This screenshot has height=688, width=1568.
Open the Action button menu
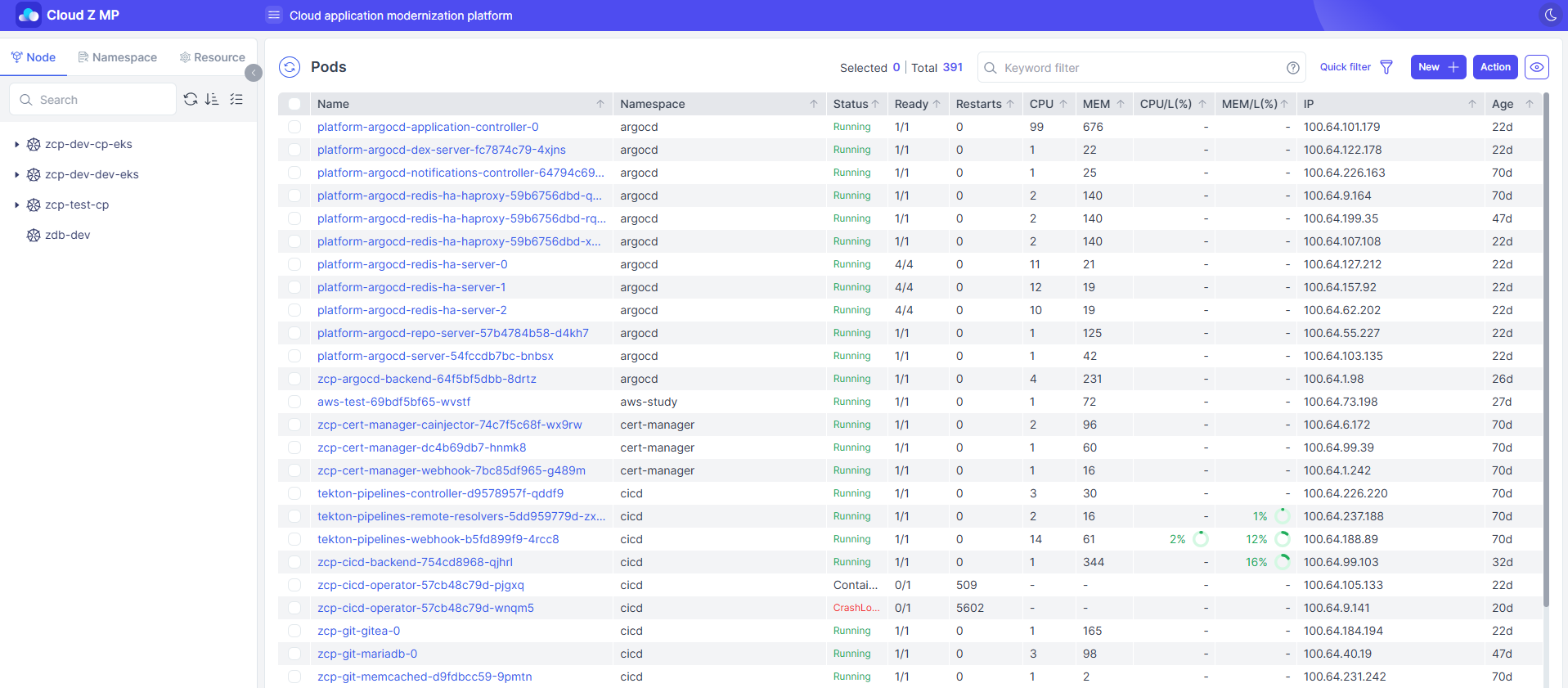click(1495, 67)
